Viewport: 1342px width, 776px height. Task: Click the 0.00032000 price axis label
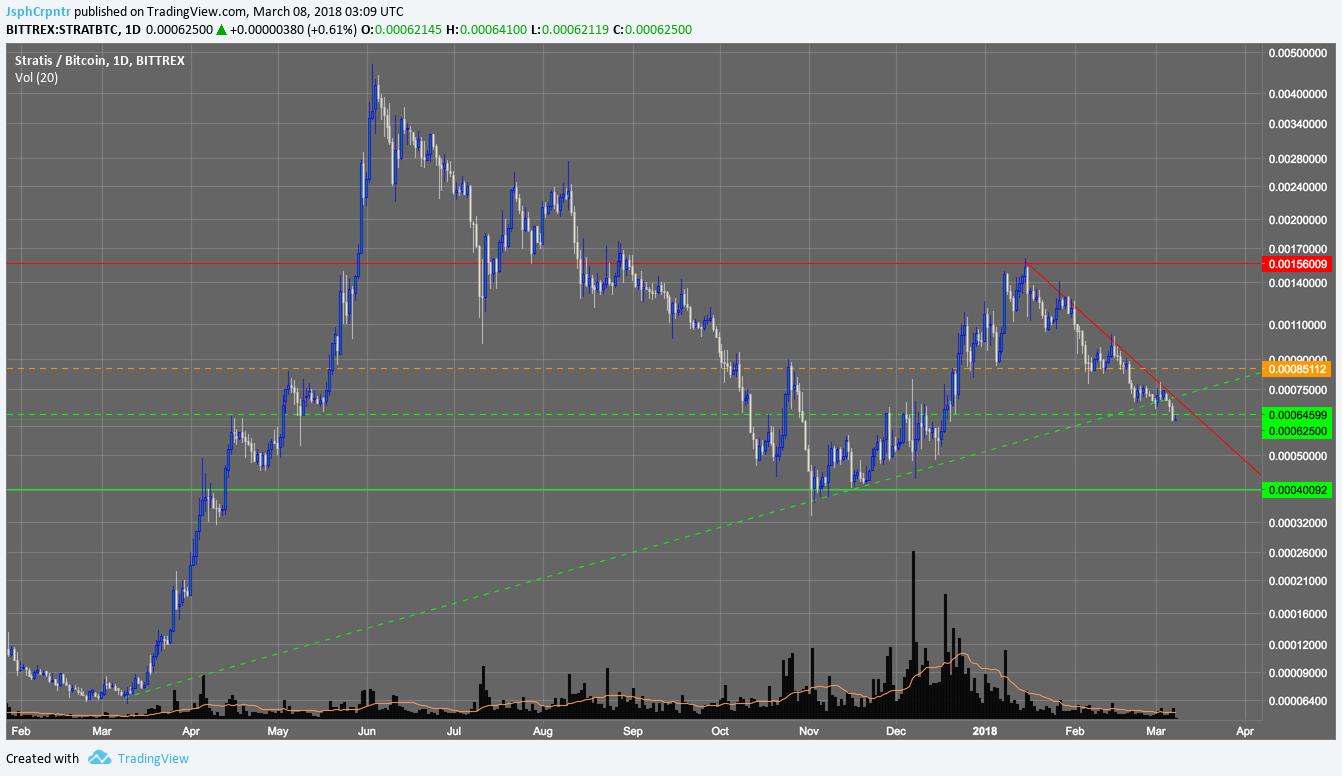1299,522
